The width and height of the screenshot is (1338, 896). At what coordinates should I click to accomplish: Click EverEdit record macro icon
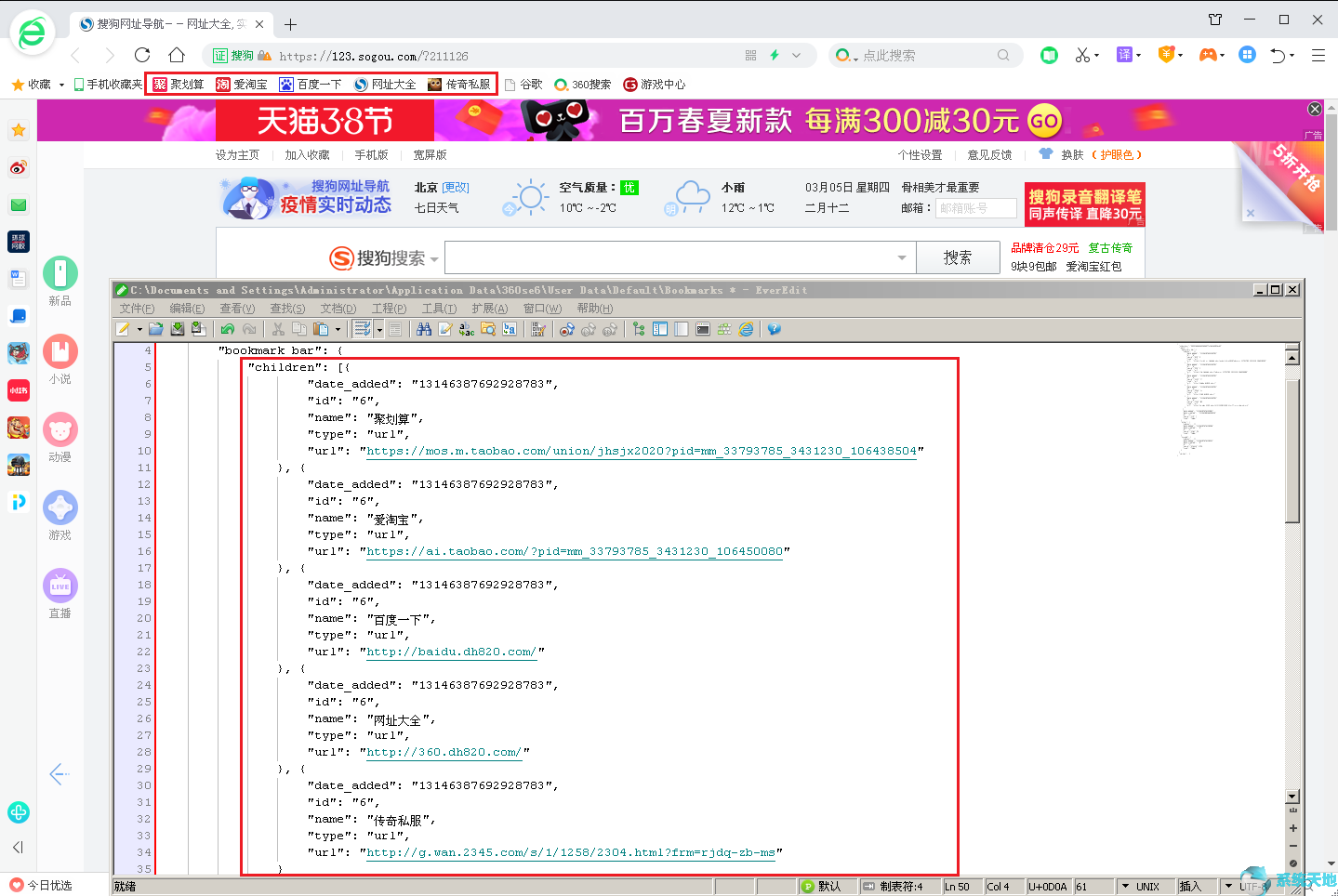(566, 329)
